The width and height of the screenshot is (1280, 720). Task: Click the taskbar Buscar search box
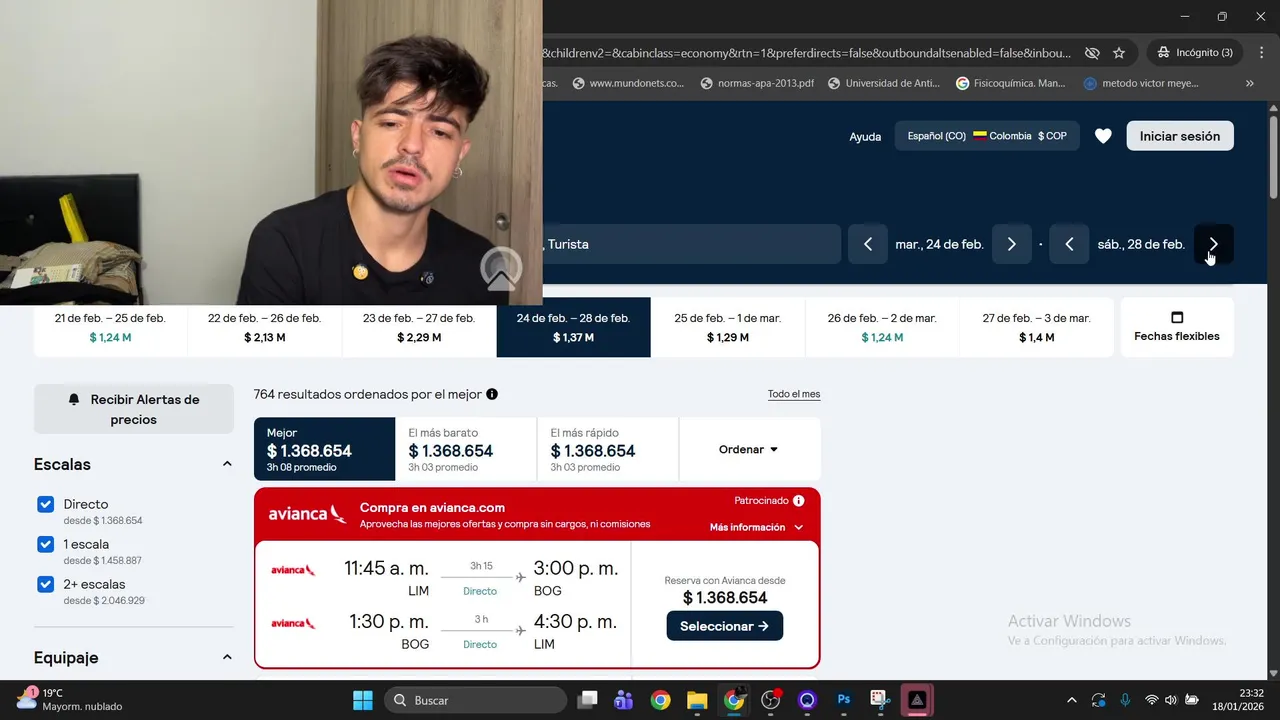475,700
